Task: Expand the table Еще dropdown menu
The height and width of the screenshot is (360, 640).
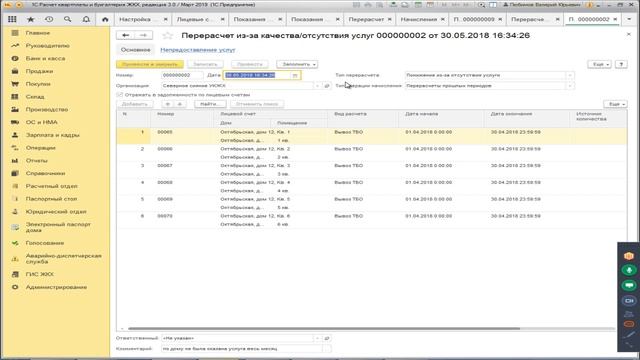Action: point(615,104)
